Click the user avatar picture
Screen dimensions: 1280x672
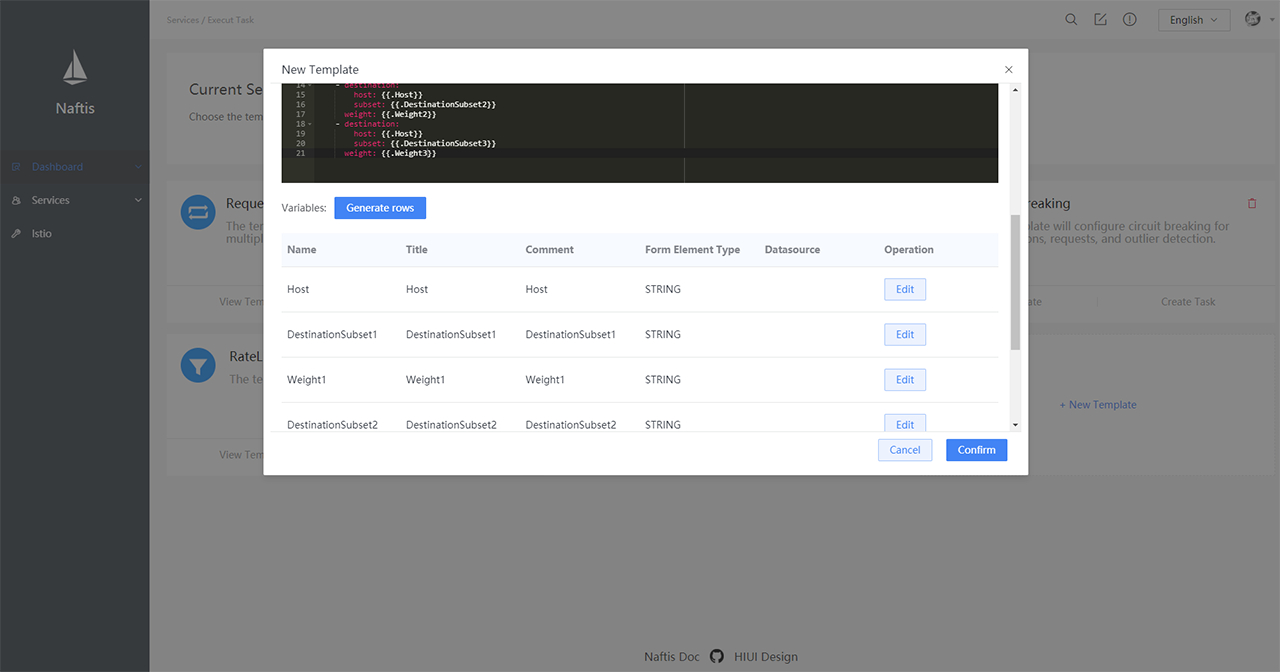[1252, 19]
